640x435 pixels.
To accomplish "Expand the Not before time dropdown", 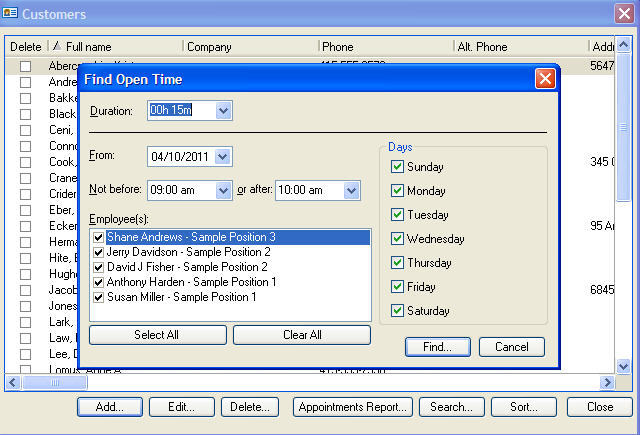I will (223, 191).
